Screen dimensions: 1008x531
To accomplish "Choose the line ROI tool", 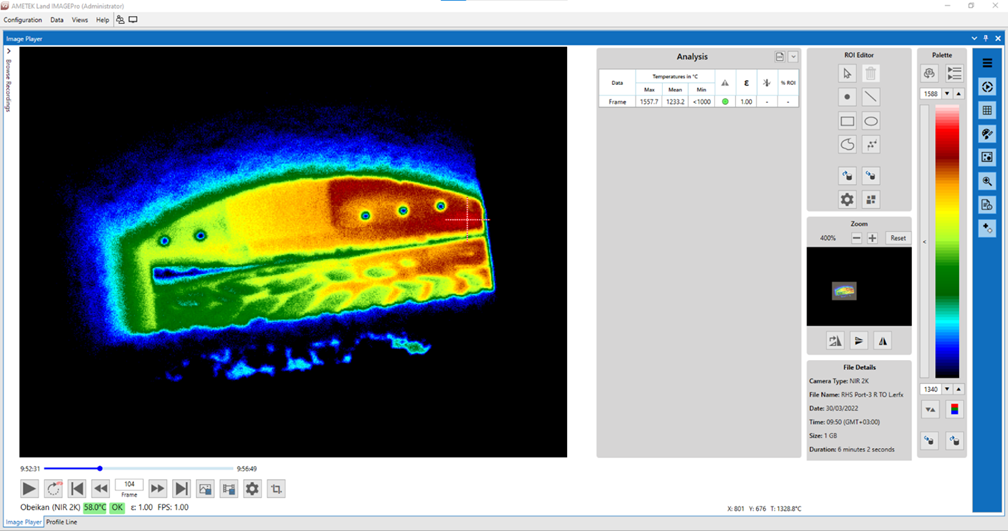I will [x=871, y=97].
